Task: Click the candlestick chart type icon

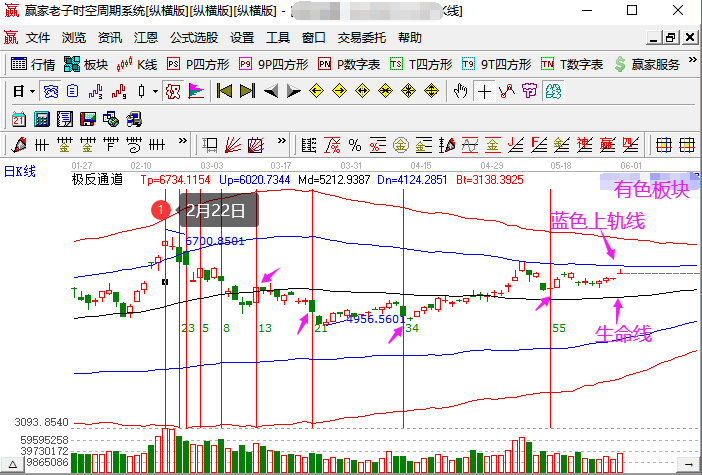Action: (141, 92)
